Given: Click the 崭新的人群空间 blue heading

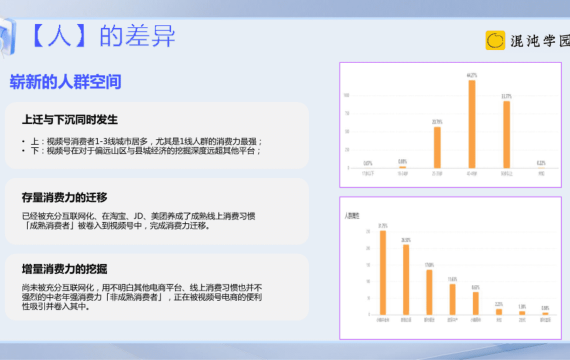Looking at the screenshot, I should coord(65,82).
